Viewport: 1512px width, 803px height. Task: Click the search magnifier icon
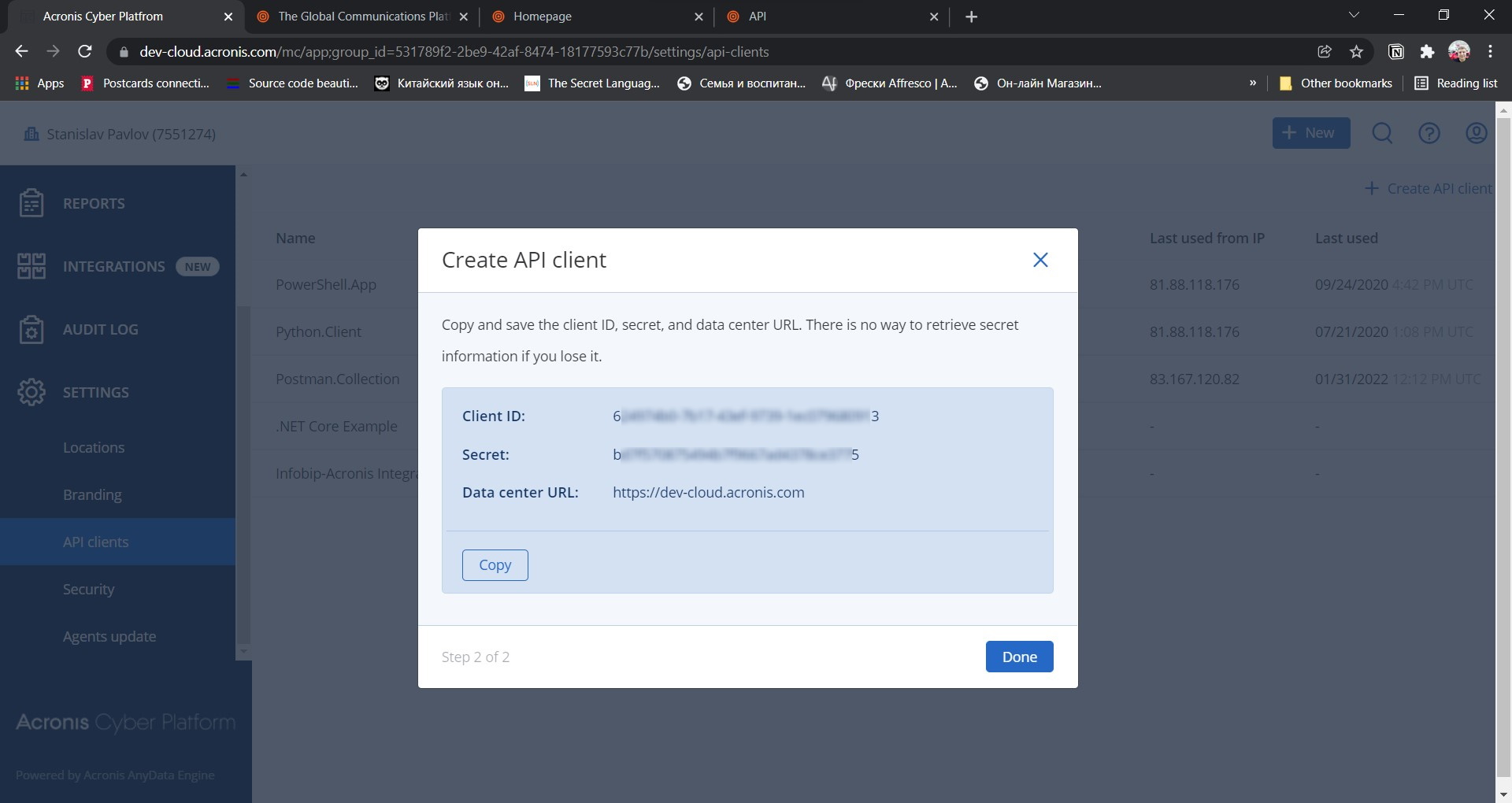(1382, 133)
